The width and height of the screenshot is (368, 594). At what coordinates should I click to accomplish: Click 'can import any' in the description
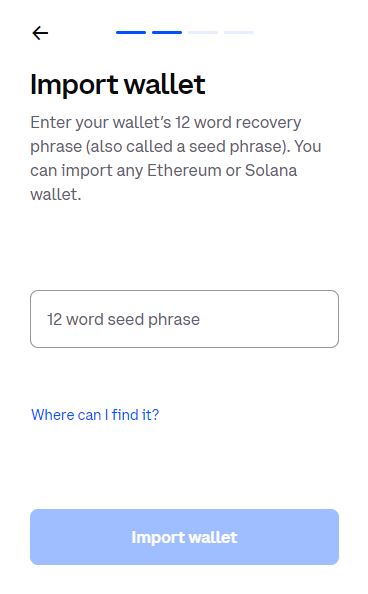point(86,171)
